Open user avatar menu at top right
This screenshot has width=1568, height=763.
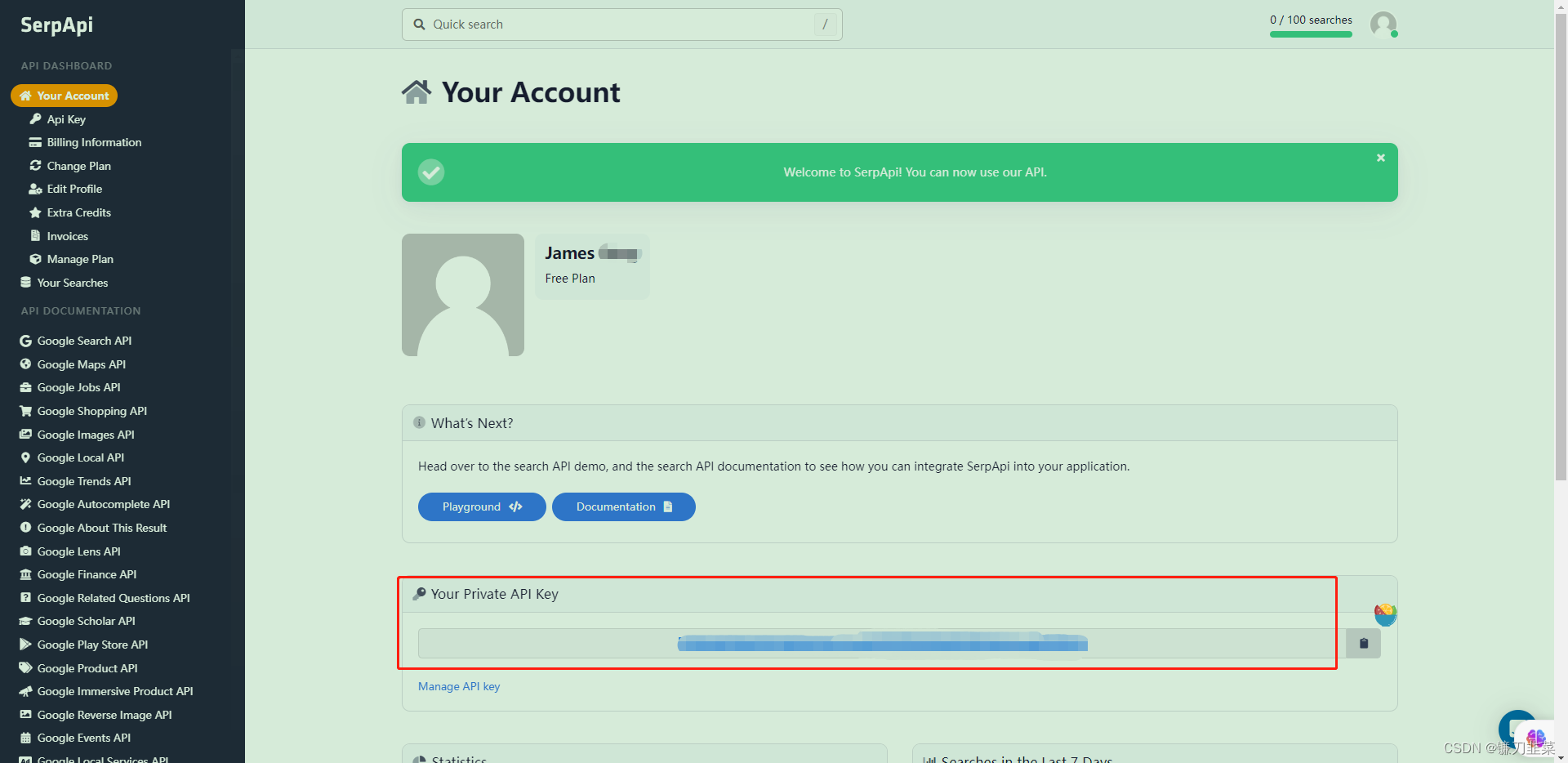pos(1383,25)
